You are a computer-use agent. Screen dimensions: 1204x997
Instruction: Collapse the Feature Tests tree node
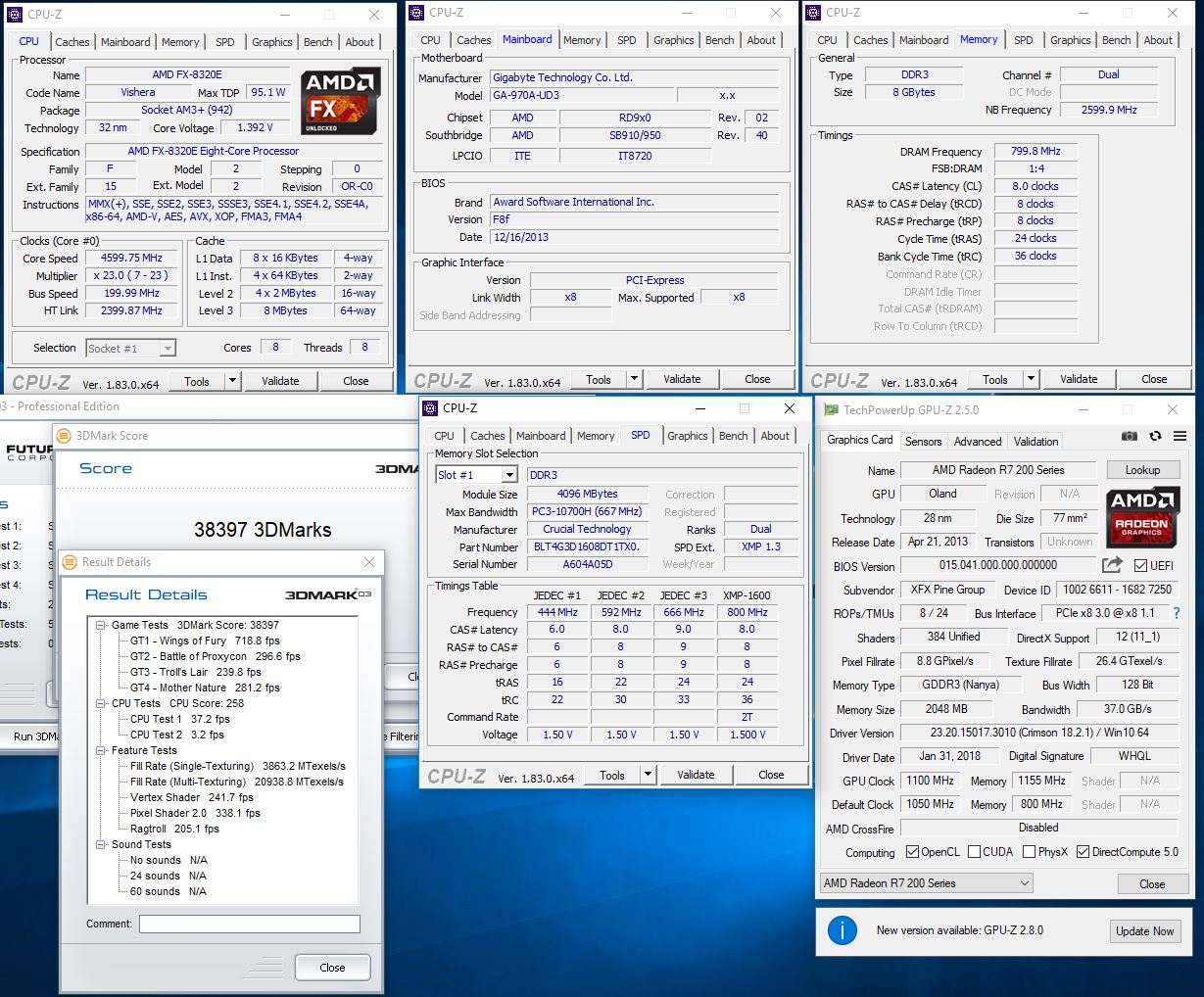click(x=101, y=750)
